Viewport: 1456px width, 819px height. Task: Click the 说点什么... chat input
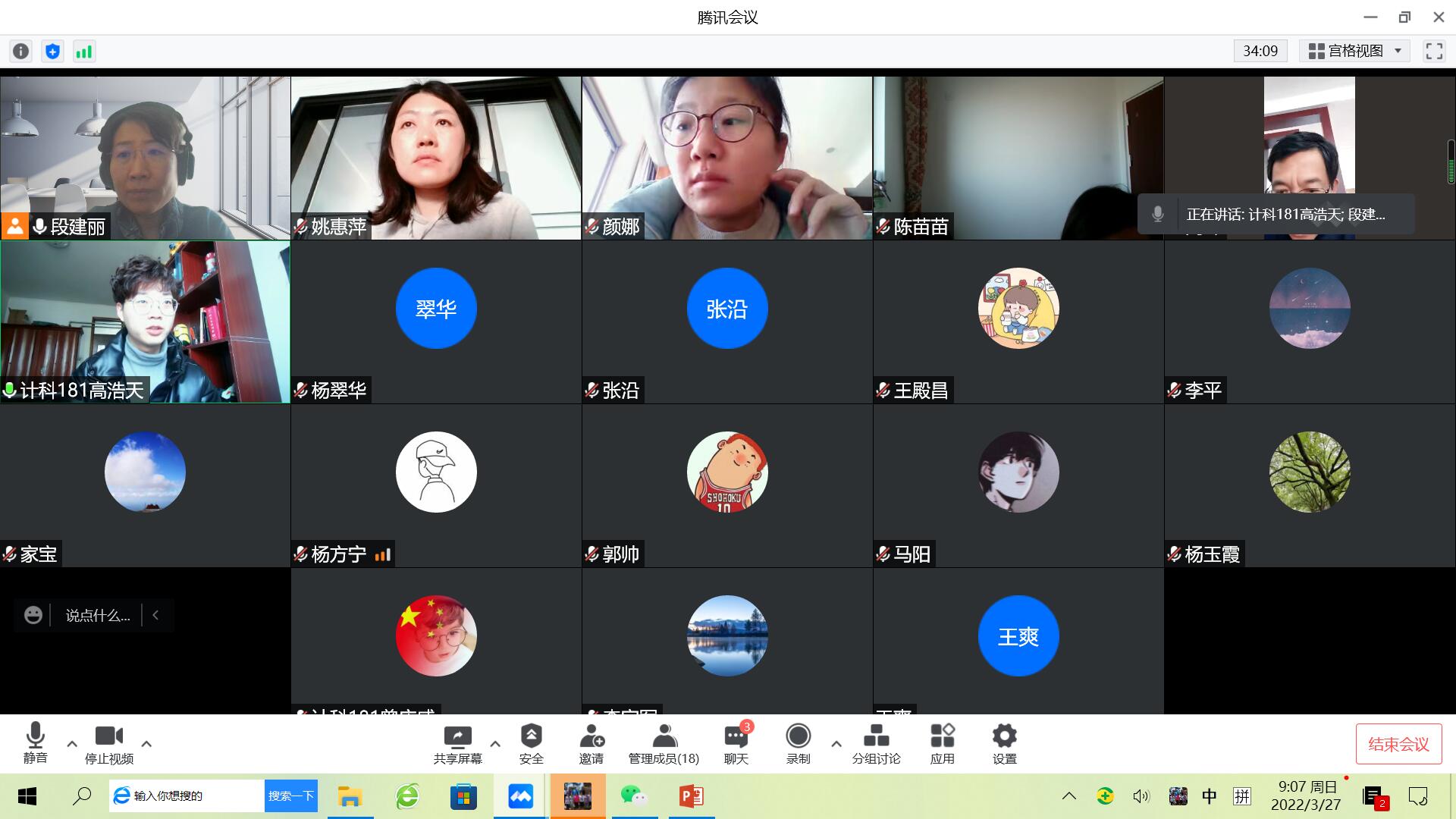(x=97, y=615)
